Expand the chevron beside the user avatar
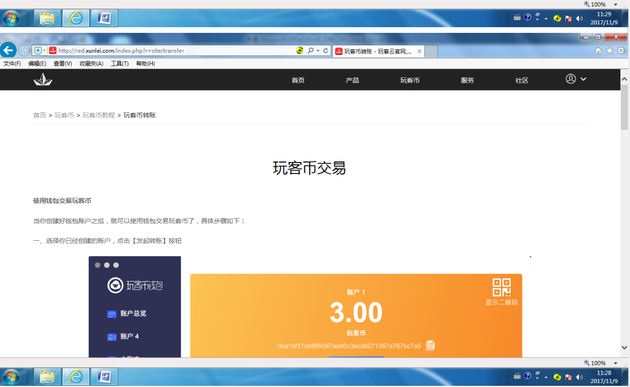Image resolution: width=630 pixels, height=387 pixels. [x=583, y=79]
